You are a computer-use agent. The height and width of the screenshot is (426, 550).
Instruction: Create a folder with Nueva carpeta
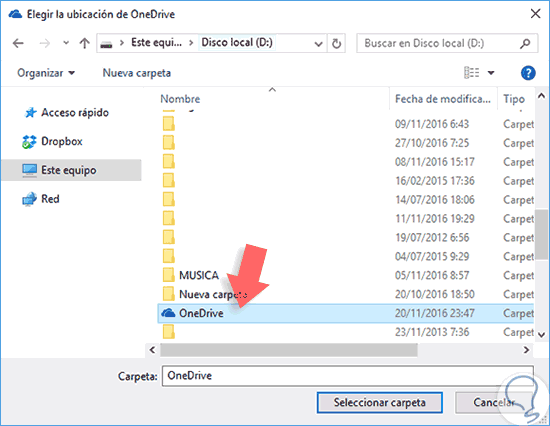(x=137, y=73)
